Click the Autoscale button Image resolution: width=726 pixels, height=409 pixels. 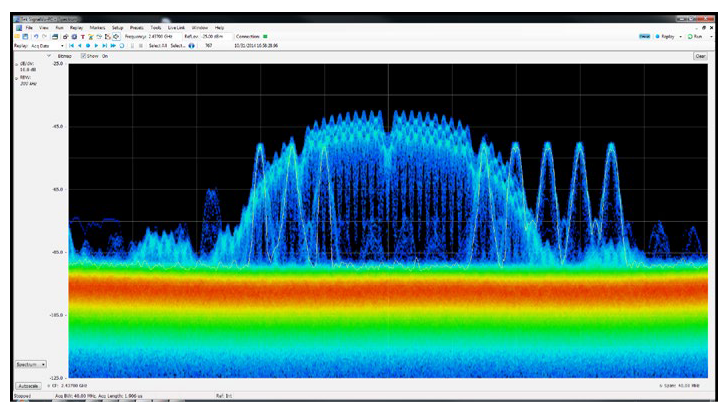point(27,384)
